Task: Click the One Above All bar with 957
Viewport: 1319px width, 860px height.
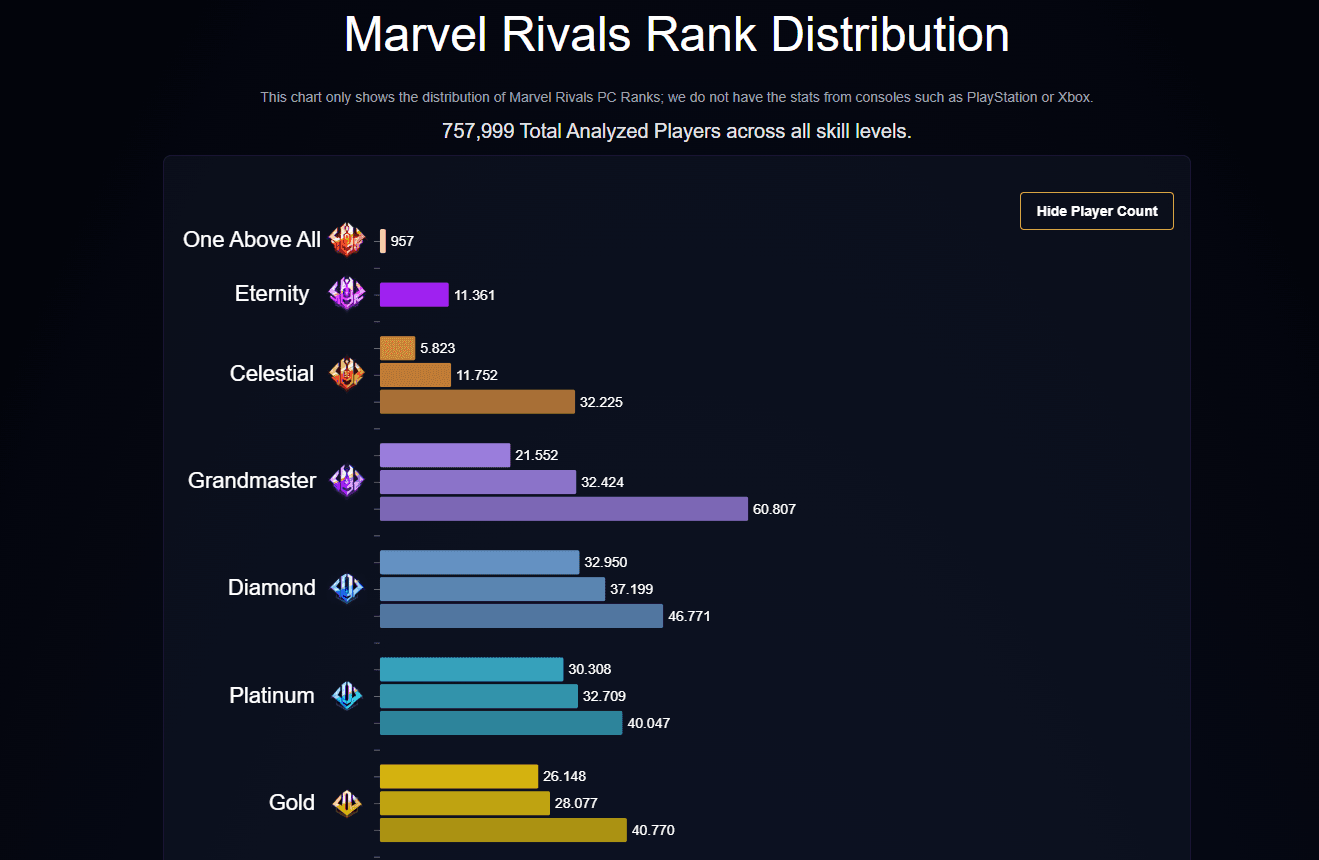Action: (383, 241)
